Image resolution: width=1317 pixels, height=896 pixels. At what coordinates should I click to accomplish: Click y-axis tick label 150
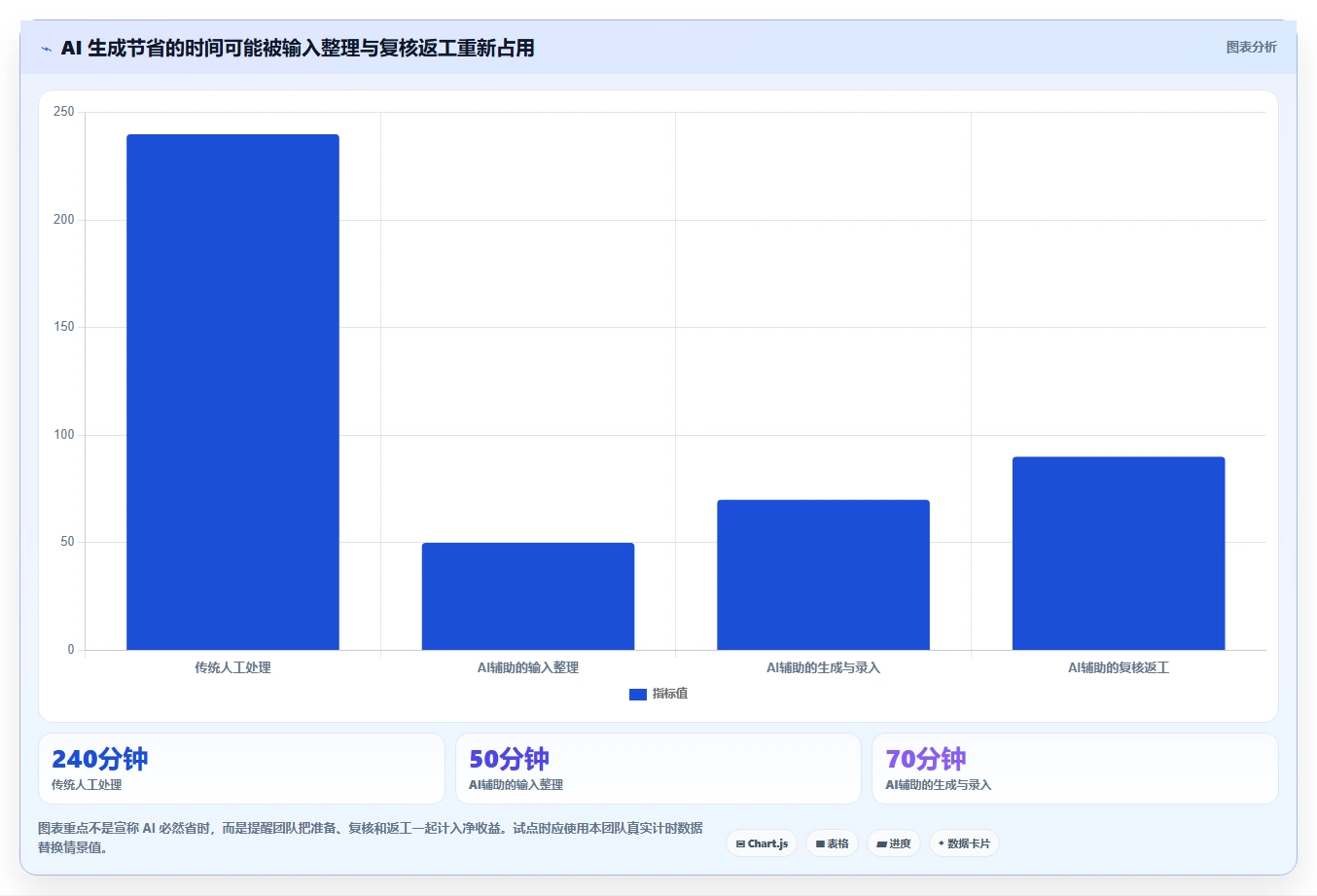point(64,327)
